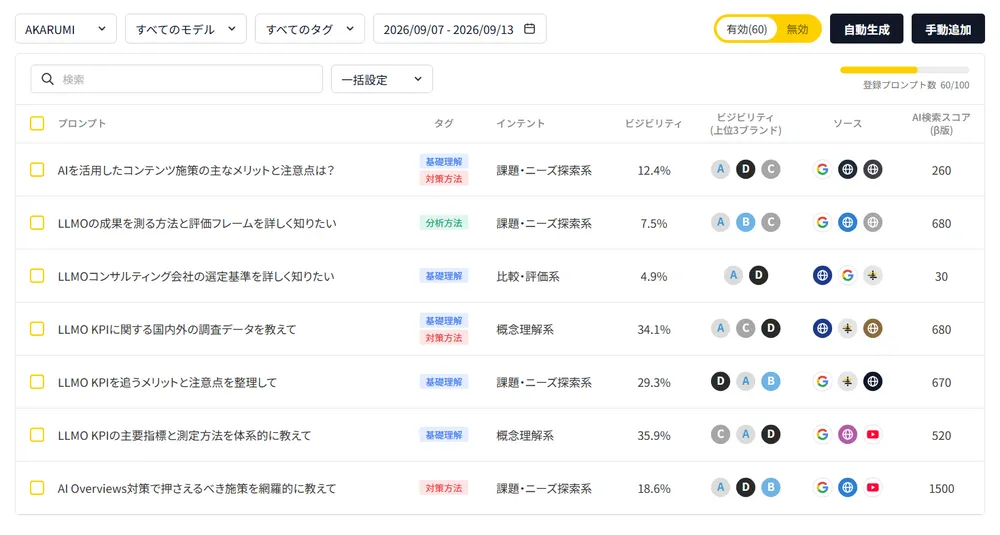Sort by AI検索スコア(β版) column header

[x=941, y=123]
